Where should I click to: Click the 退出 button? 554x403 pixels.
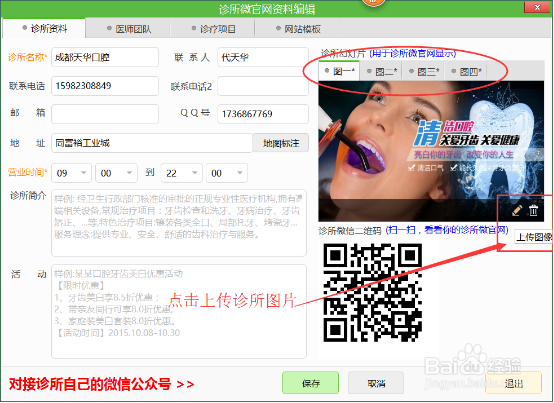coord(513,383)
